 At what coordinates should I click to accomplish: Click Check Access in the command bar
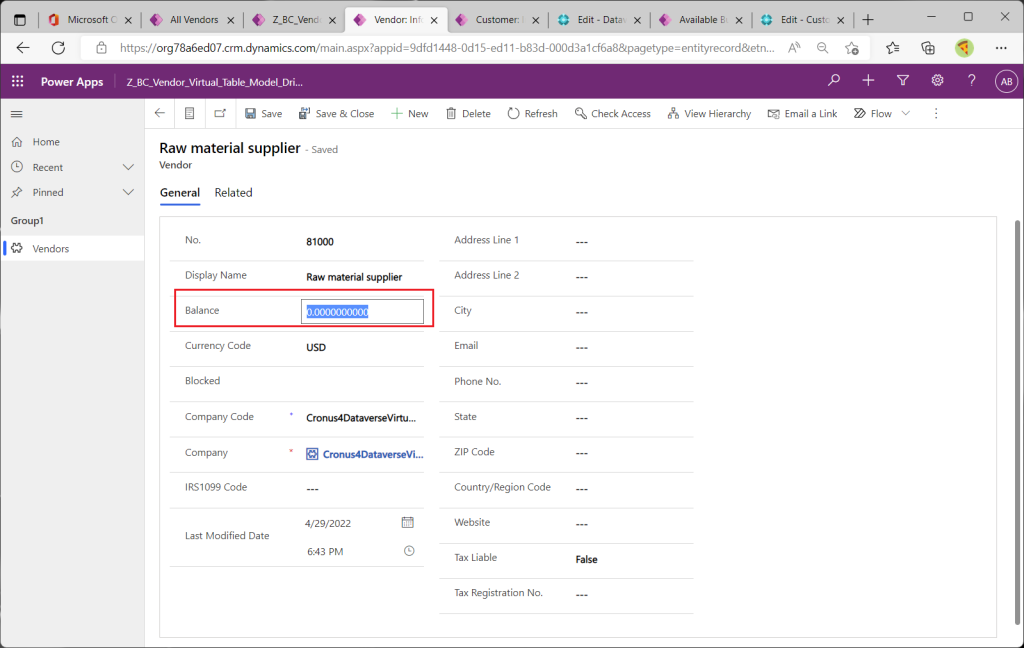click(x=613, y=114)
